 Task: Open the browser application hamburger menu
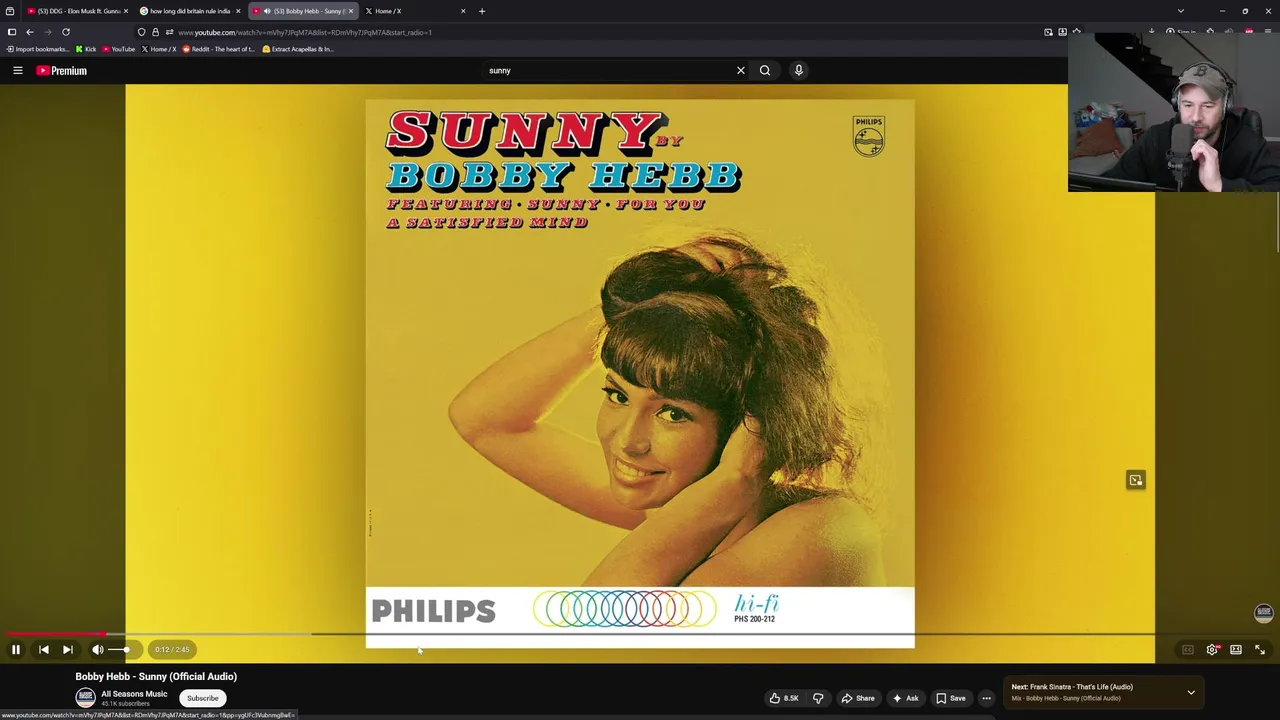pyautogui.click(x=1268, y=32)
